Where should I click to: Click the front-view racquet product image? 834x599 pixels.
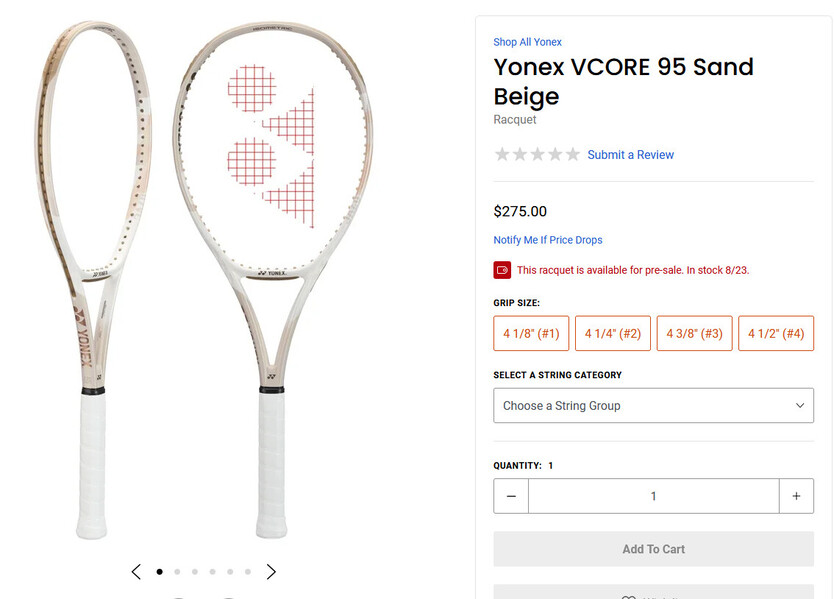(273, 279)
